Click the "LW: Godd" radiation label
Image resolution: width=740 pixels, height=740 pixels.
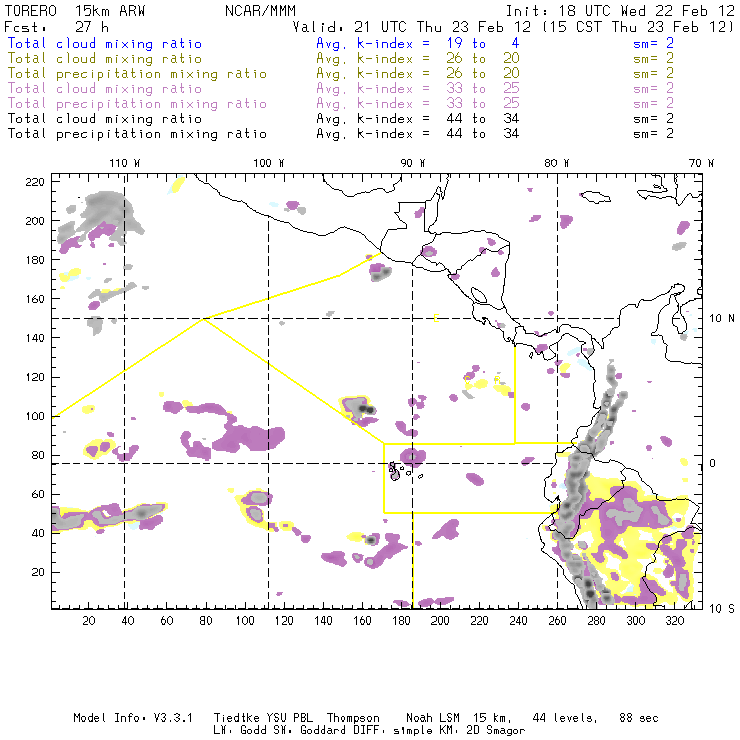[x=240, y=730]
